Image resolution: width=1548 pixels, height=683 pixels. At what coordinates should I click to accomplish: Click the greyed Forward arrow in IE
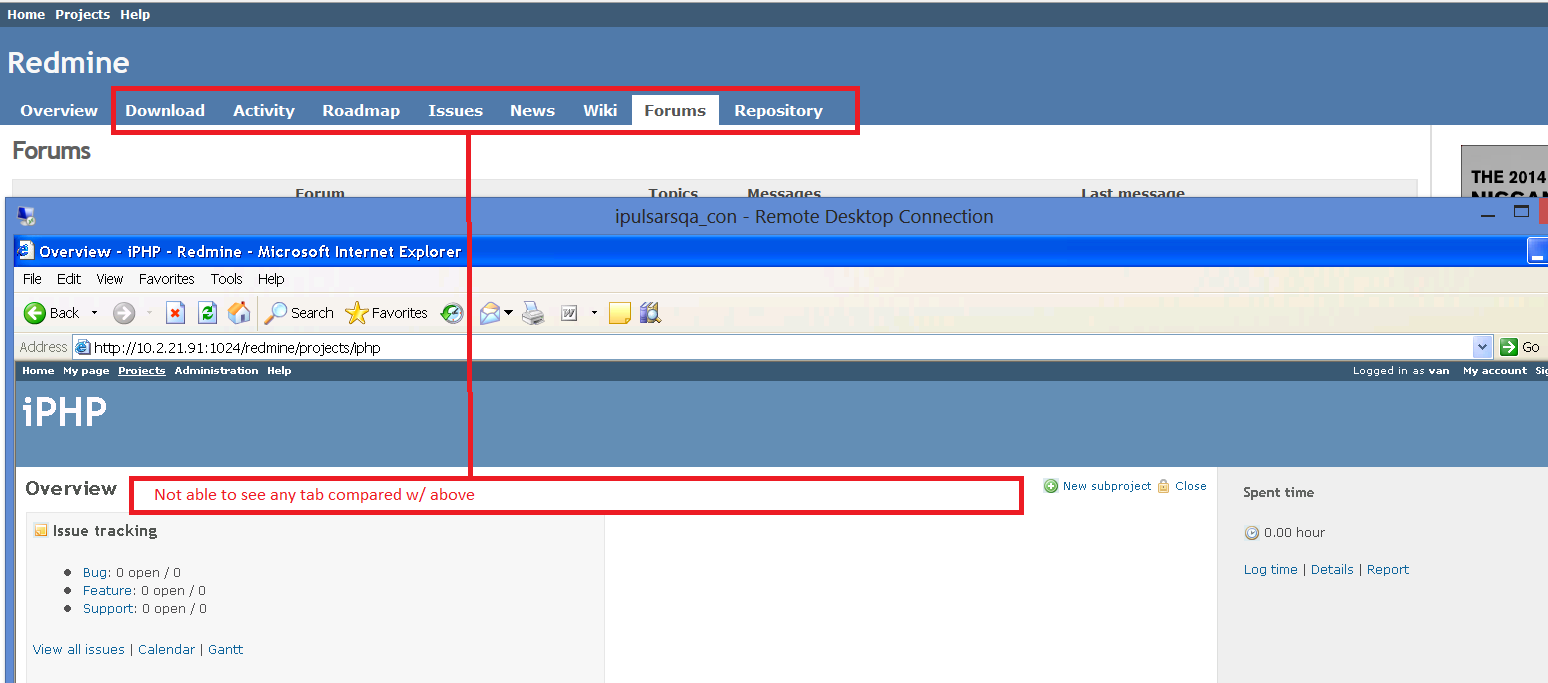(124, 313)
